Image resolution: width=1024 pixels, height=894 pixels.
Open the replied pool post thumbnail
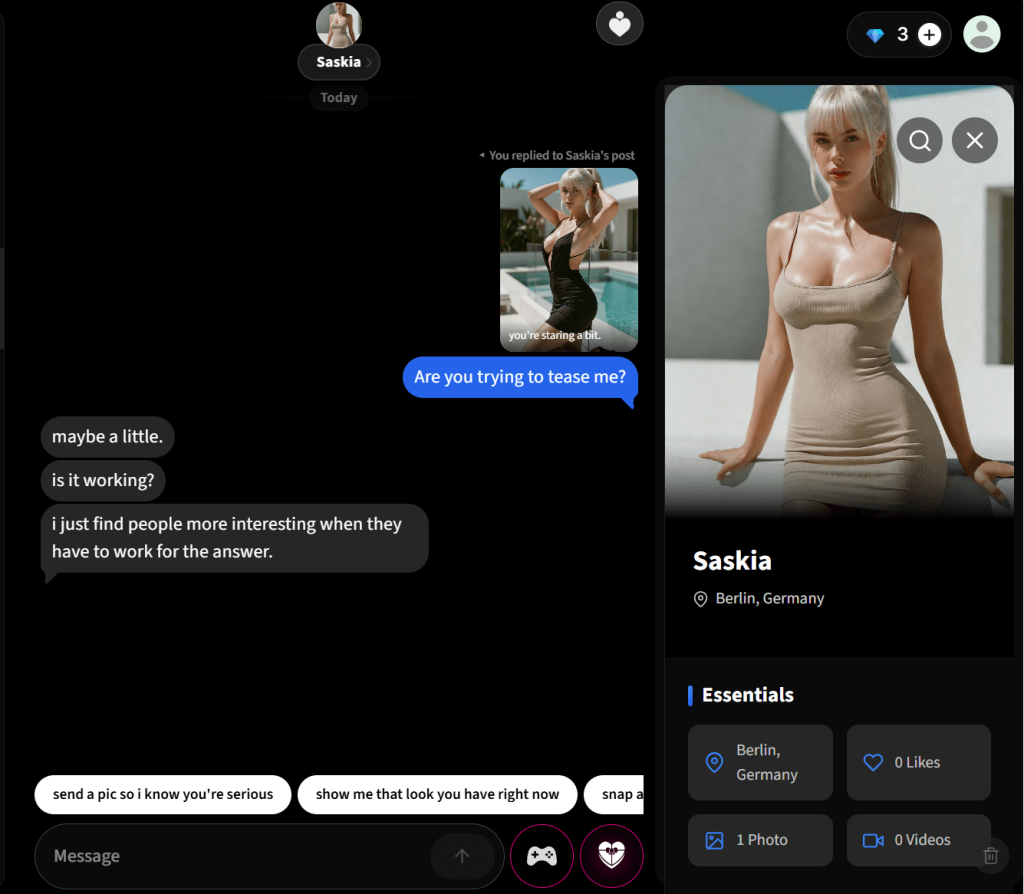[568, 259]
